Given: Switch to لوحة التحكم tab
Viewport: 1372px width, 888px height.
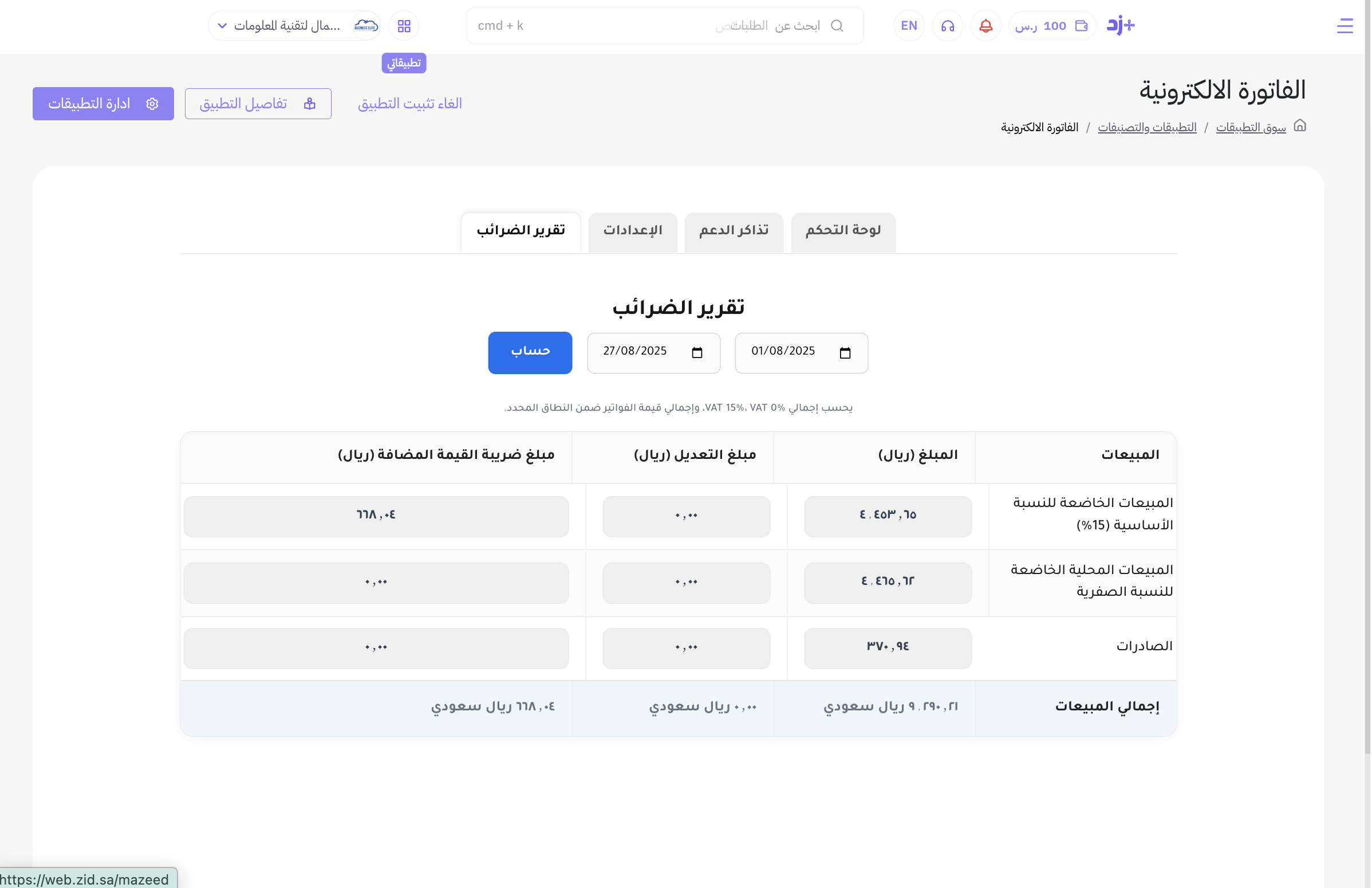Looking at the screenshot, I should 842,231.
